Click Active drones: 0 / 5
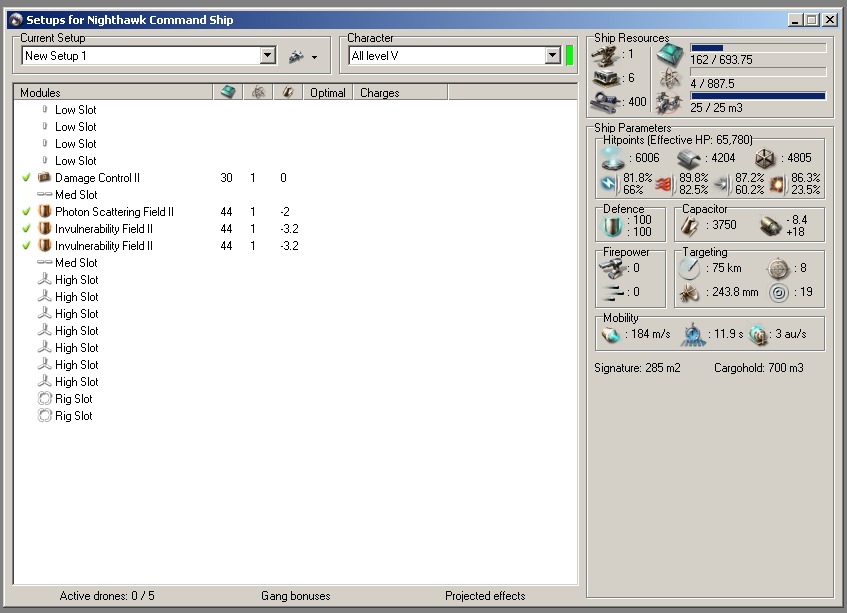This screenshot has height=613, width=847. click(x=107, y=596)
